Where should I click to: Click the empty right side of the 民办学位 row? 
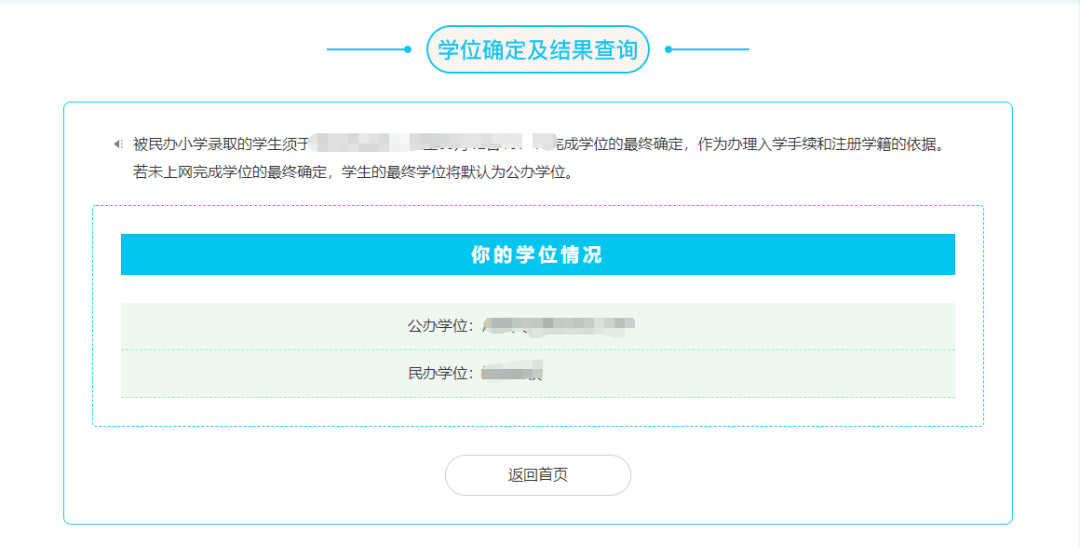click(x=820, y=373)
